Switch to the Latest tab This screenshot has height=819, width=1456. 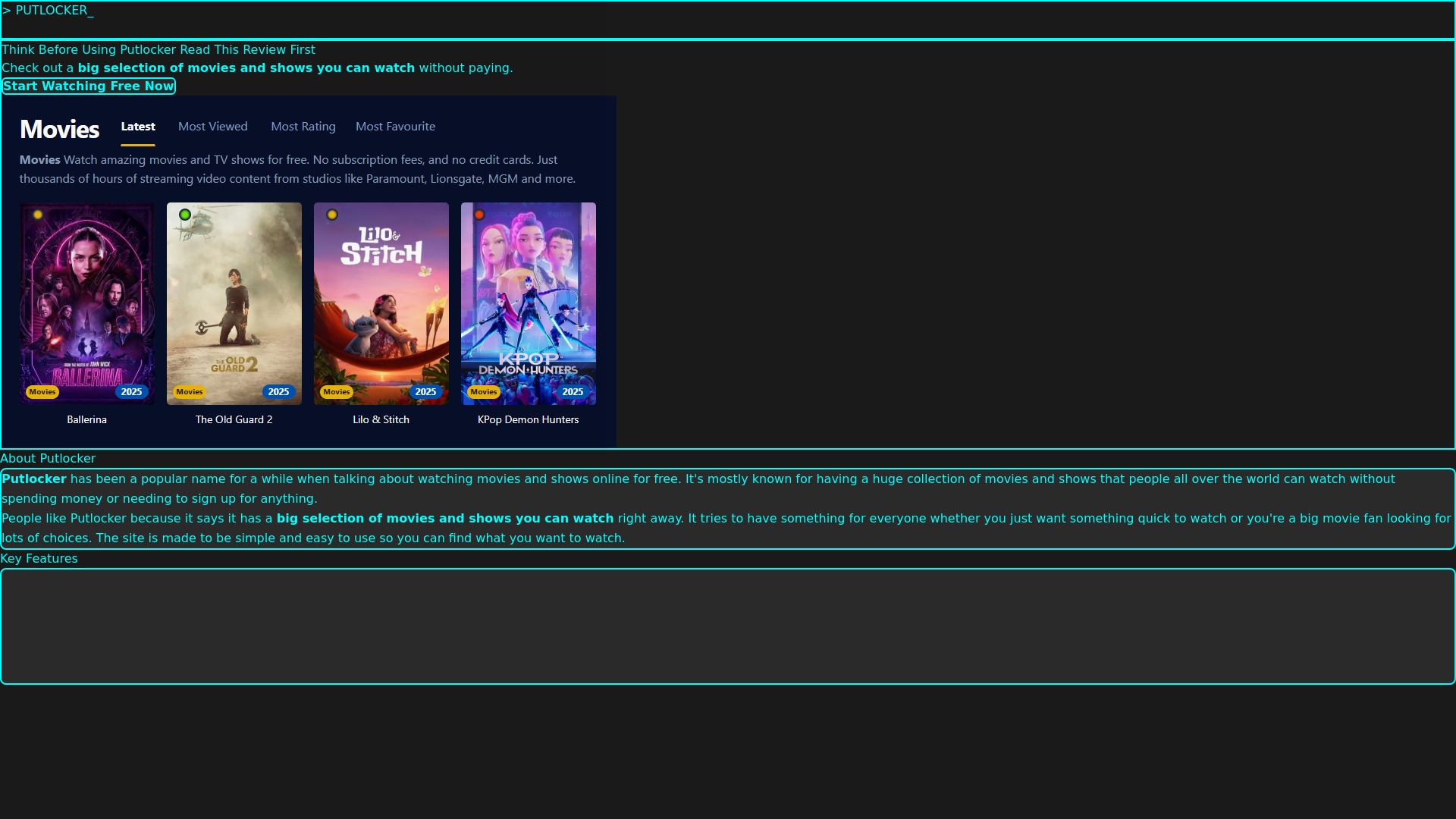(x=138, y=127)
